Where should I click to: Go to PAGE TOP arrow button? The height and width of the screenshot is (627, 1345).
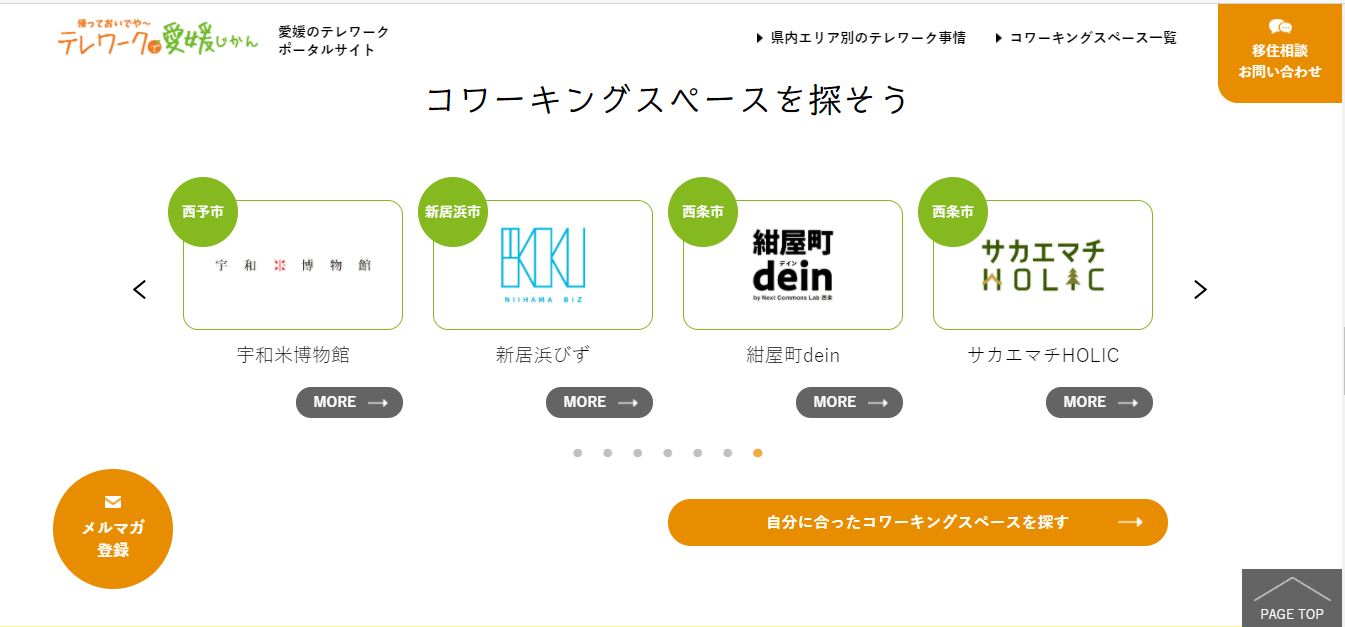[1291, 598]
